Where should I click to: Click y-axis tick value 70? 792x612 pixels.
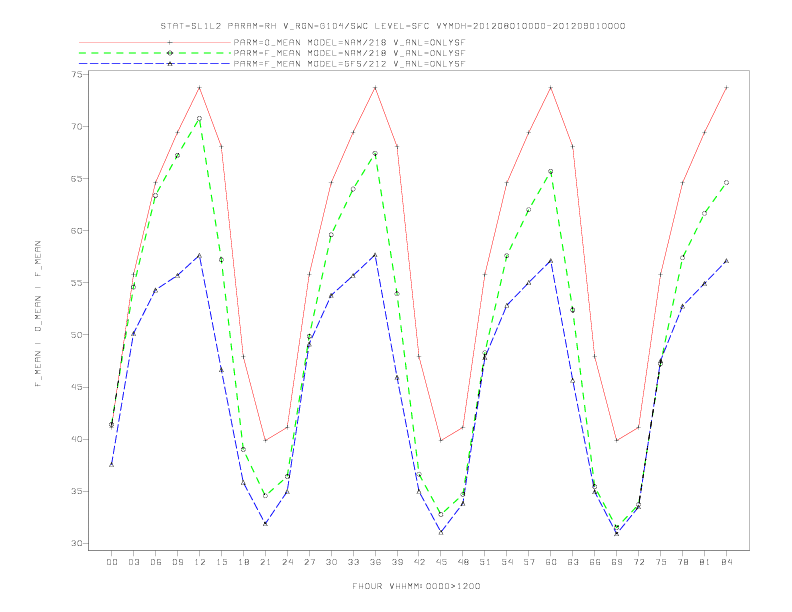coord(76,126)
